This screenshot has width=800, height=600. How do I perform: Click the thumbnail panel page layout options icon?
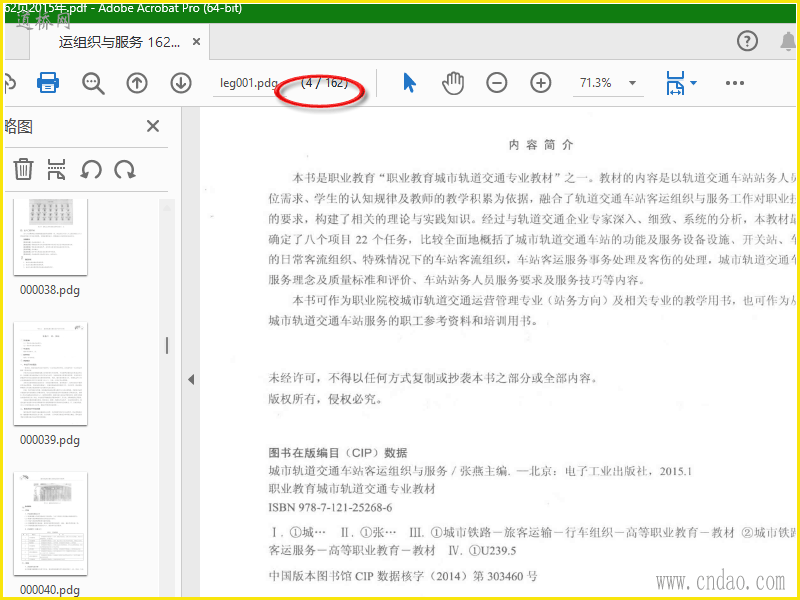tap(56, 169)
